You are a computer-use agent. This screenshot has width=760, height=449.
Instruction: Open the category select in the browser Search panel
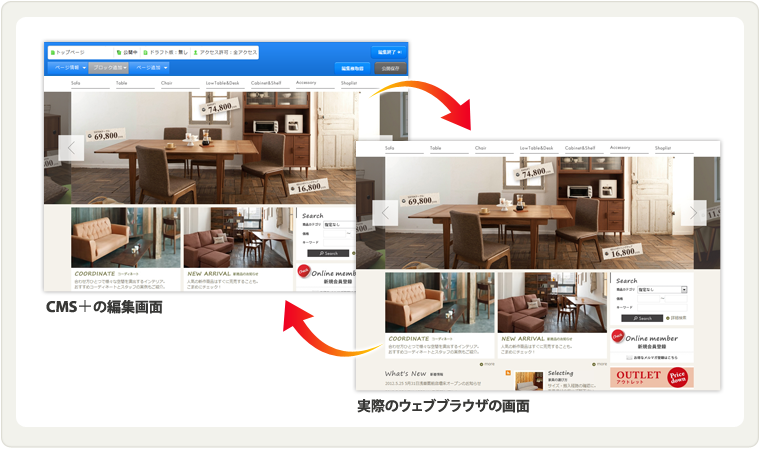(x=662, y=290)
